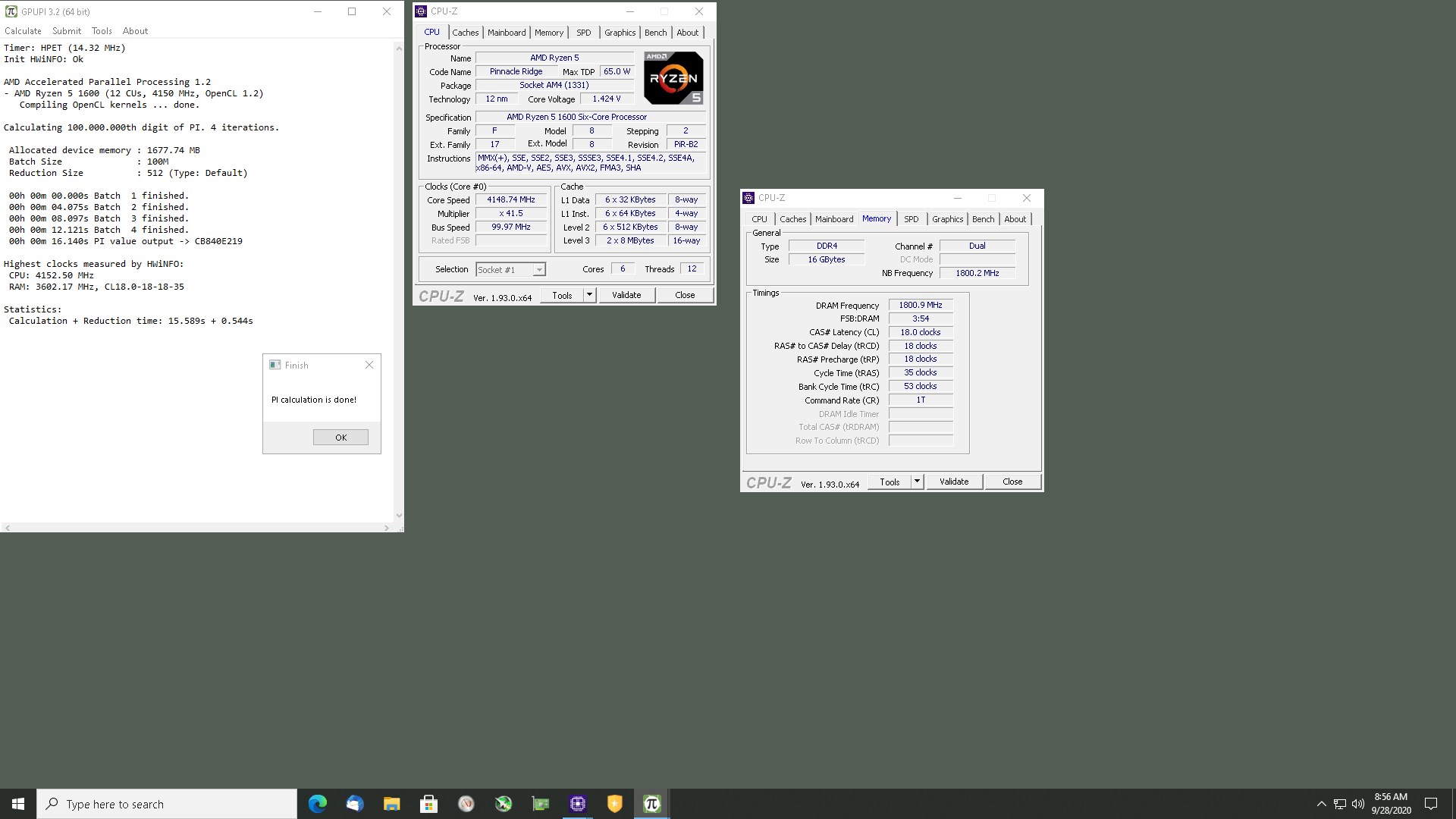Expand Tools dropdown arrow in CPU window
This screenshot has width=1456, height=819.
[x=590, y=295]
